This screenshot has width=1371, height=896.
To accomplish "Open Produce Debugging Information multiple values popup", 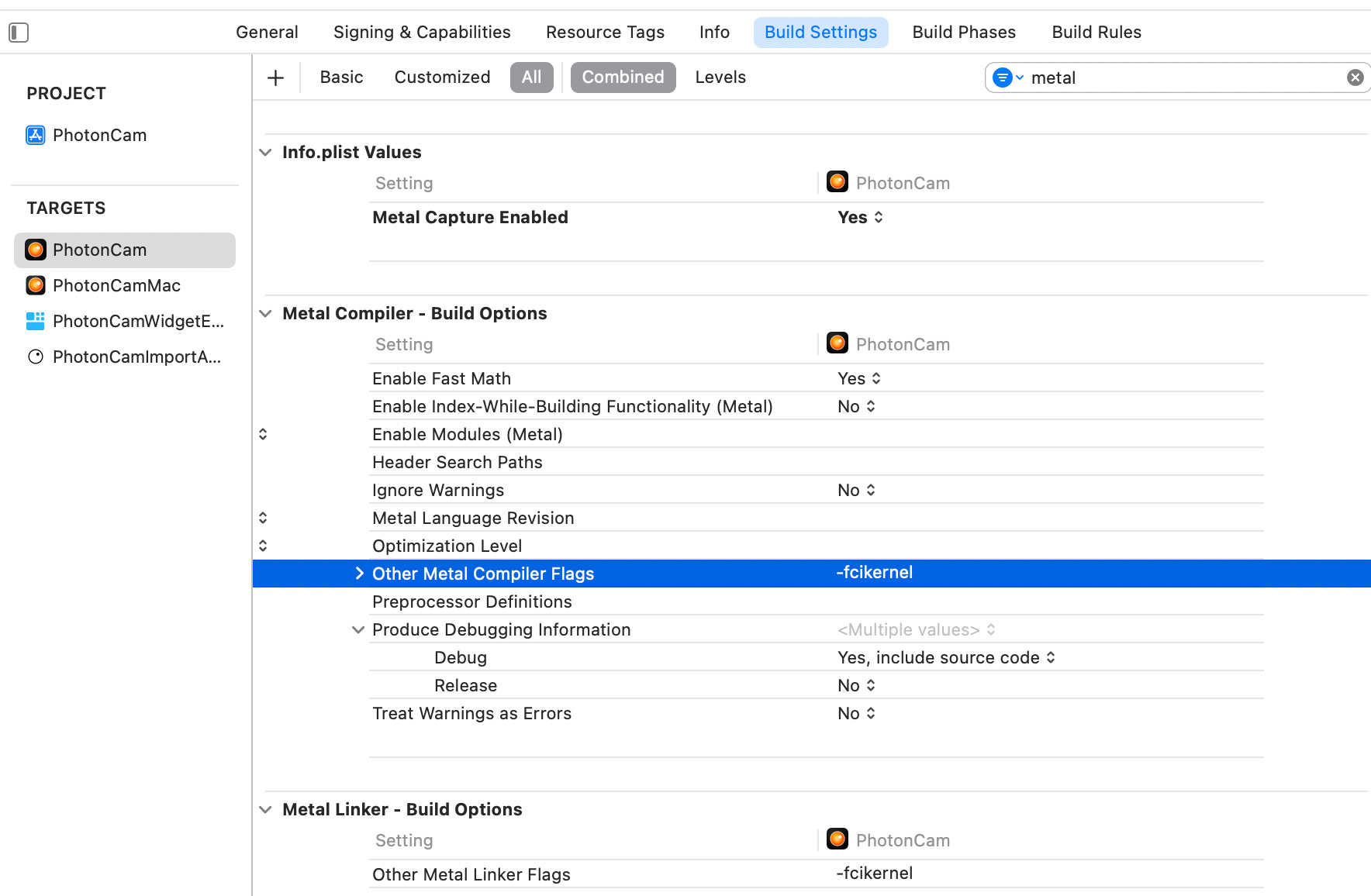I will click(x=917, y=630).
